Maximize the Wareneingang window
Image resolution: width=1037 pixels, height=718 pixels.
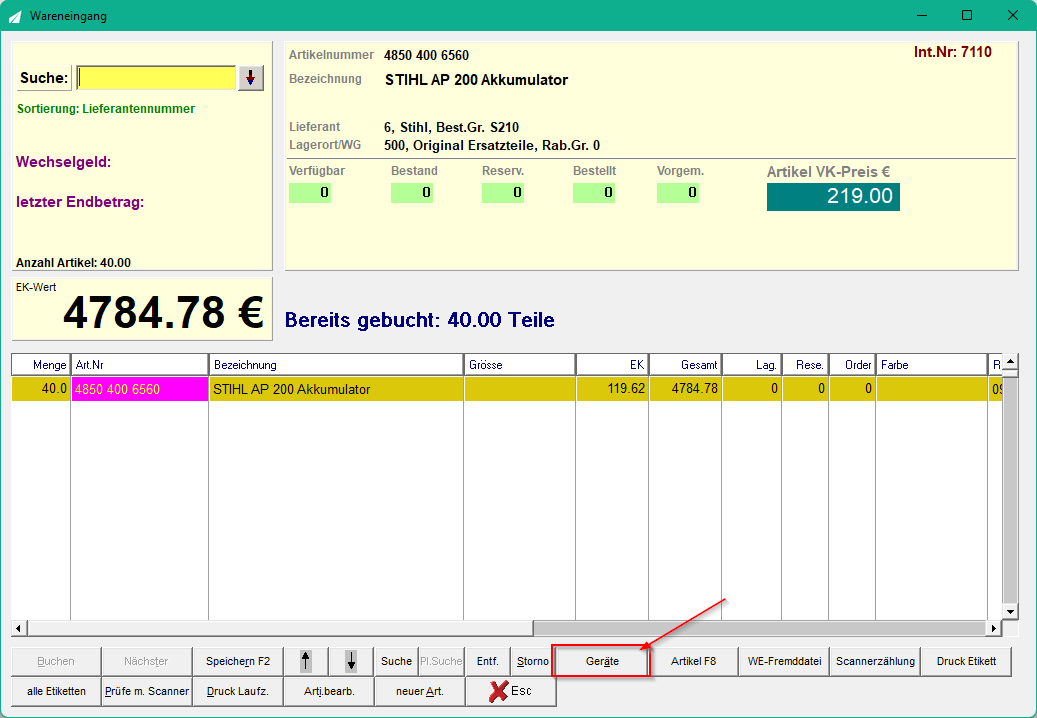tap(967, 15)
